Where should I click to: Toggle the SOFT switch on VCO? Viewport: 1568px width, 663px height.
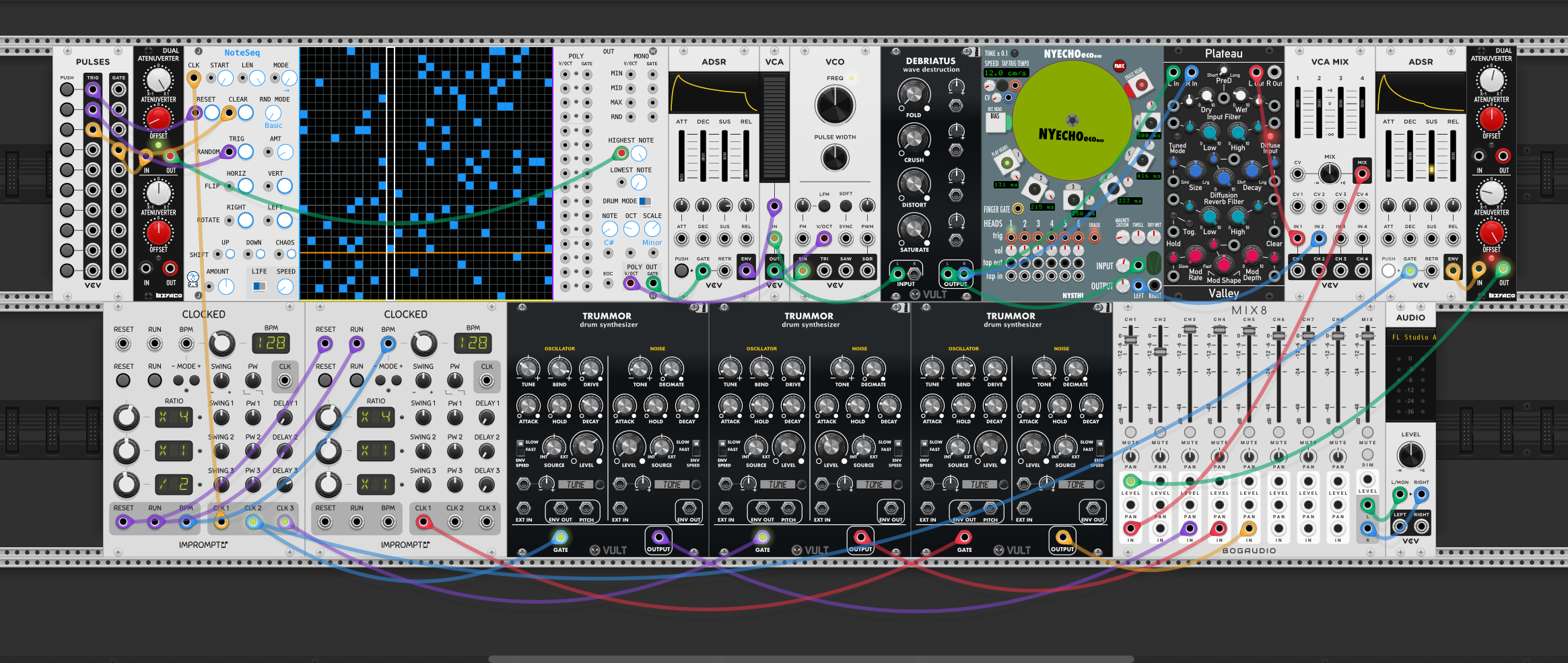(846, 205)
